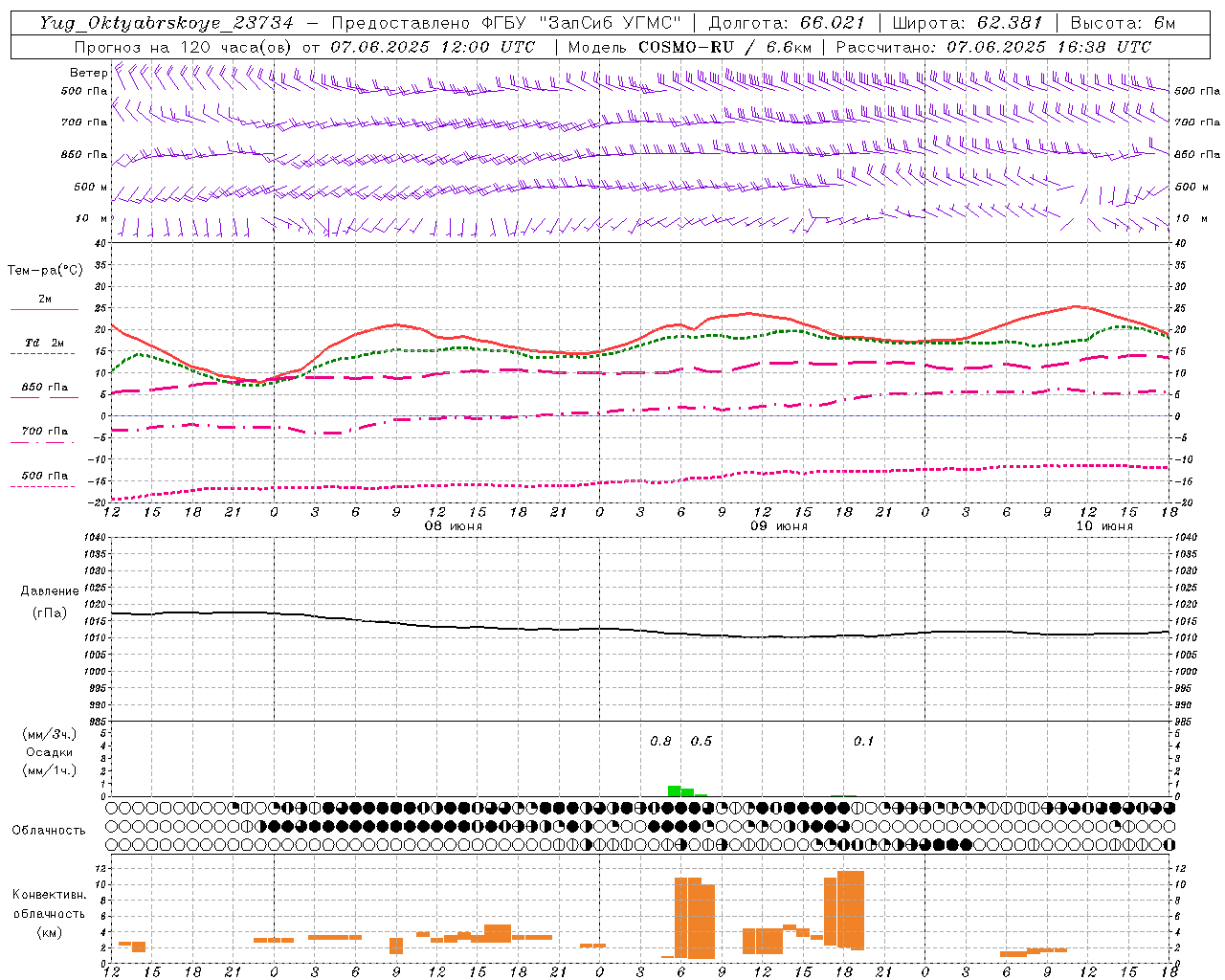This screenshot has height=980, width=1225.
Task: Click the Давление pressure panel label
Action: click(x=50, y=591)
